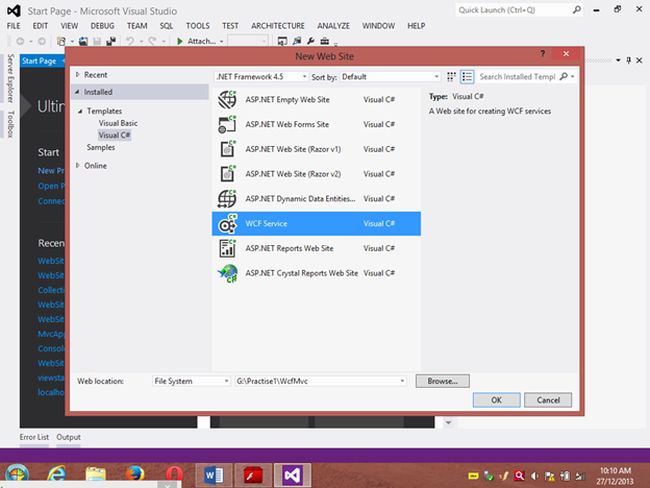Open the Attach debug target dropdown arrow
Viewport: 650px width, 488px height.
pyautogui.click(x=221, y=41)
